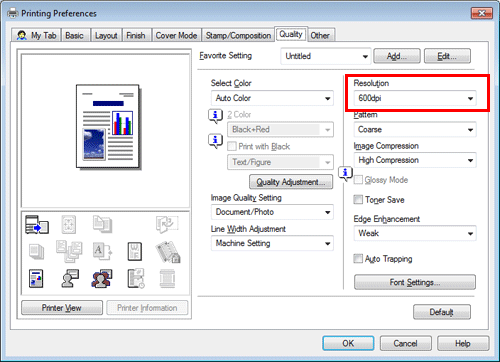Viewport: 500px width, 362px height.
Task: Open the Line Width Adjustment dropdown
Action: point(272,243)
